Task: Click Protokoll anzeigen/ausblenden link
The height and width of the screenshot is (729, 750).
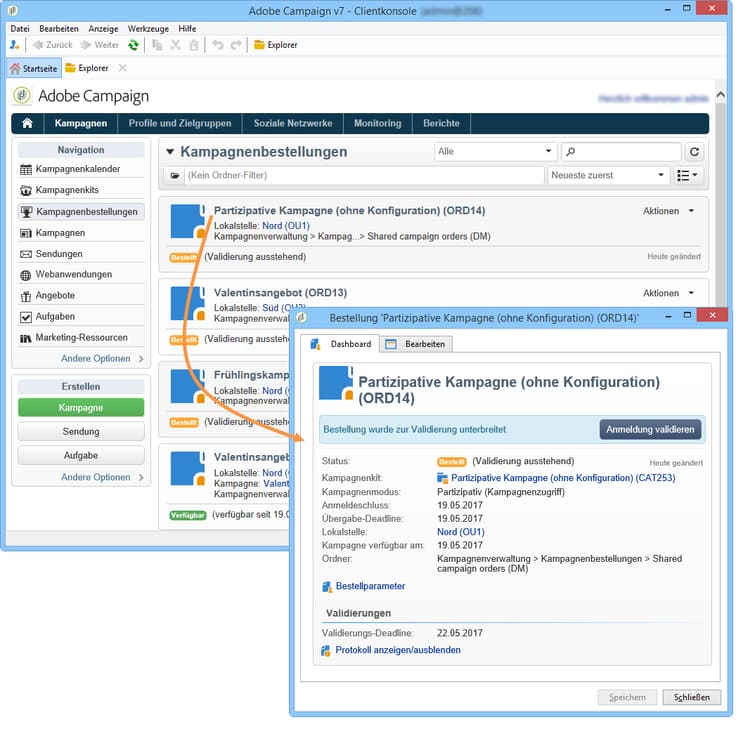Action: [x=398, y=651]
